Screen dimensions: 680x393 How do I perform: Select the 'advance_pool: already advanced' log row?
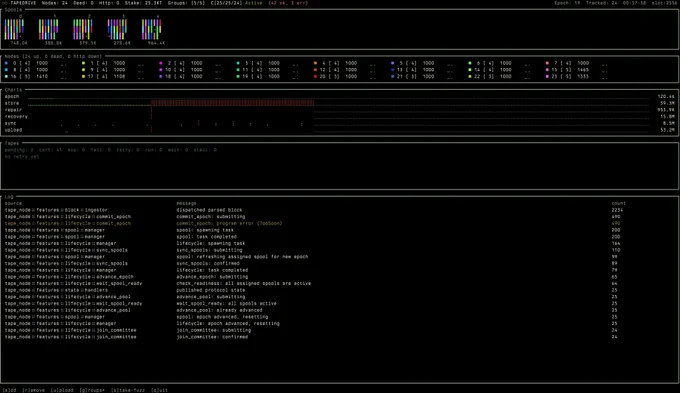click(x=315, y=310)
